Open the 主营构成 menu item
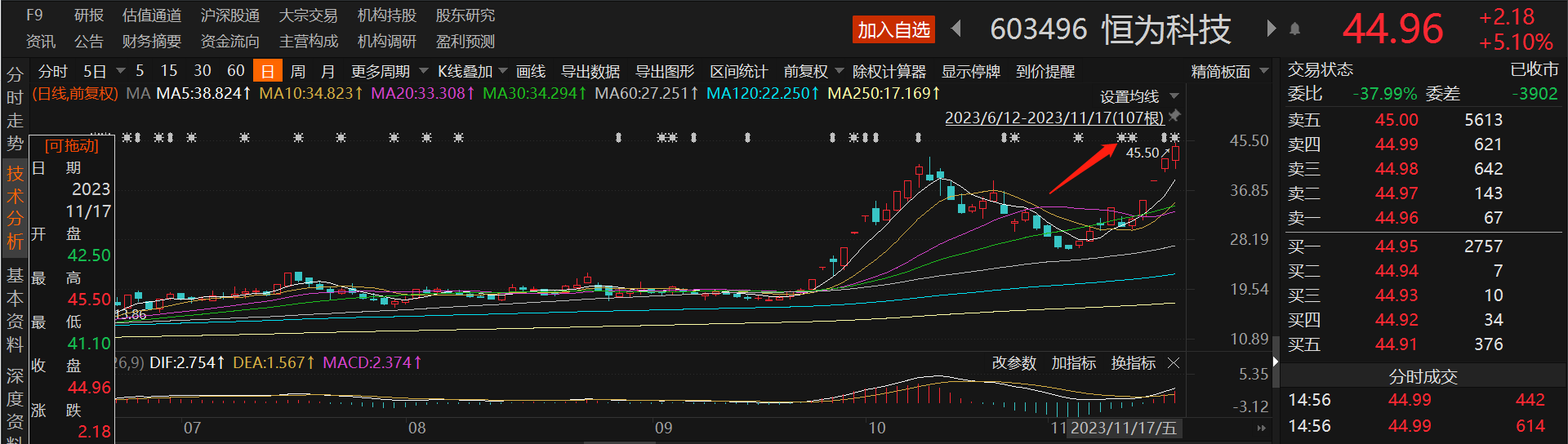 click(309, 42)
